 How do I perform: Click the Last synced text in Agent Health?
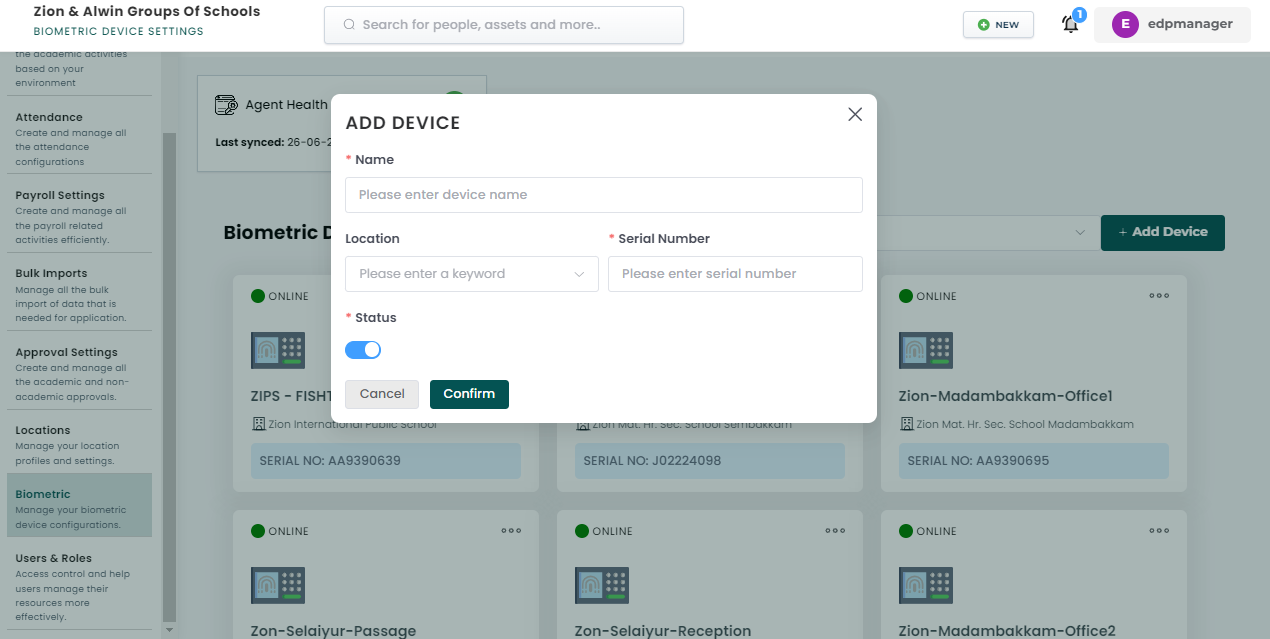coord(273,142)
